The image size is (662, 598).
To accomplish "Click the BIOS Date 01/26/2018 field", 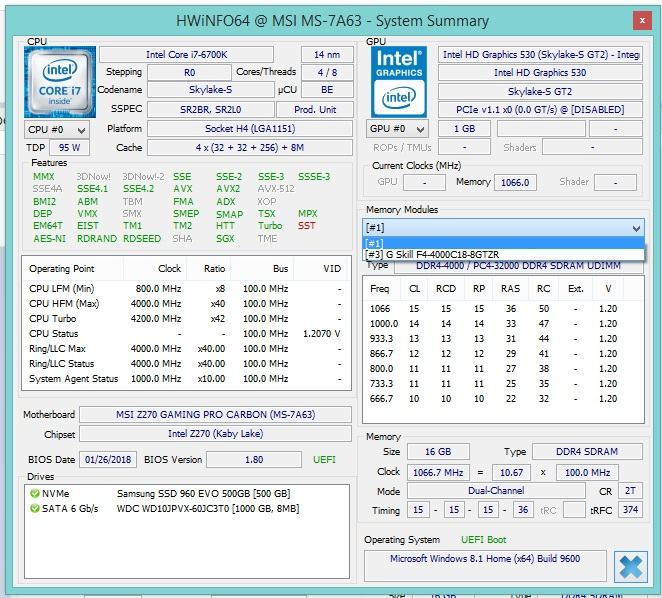I will coord(108,459).
